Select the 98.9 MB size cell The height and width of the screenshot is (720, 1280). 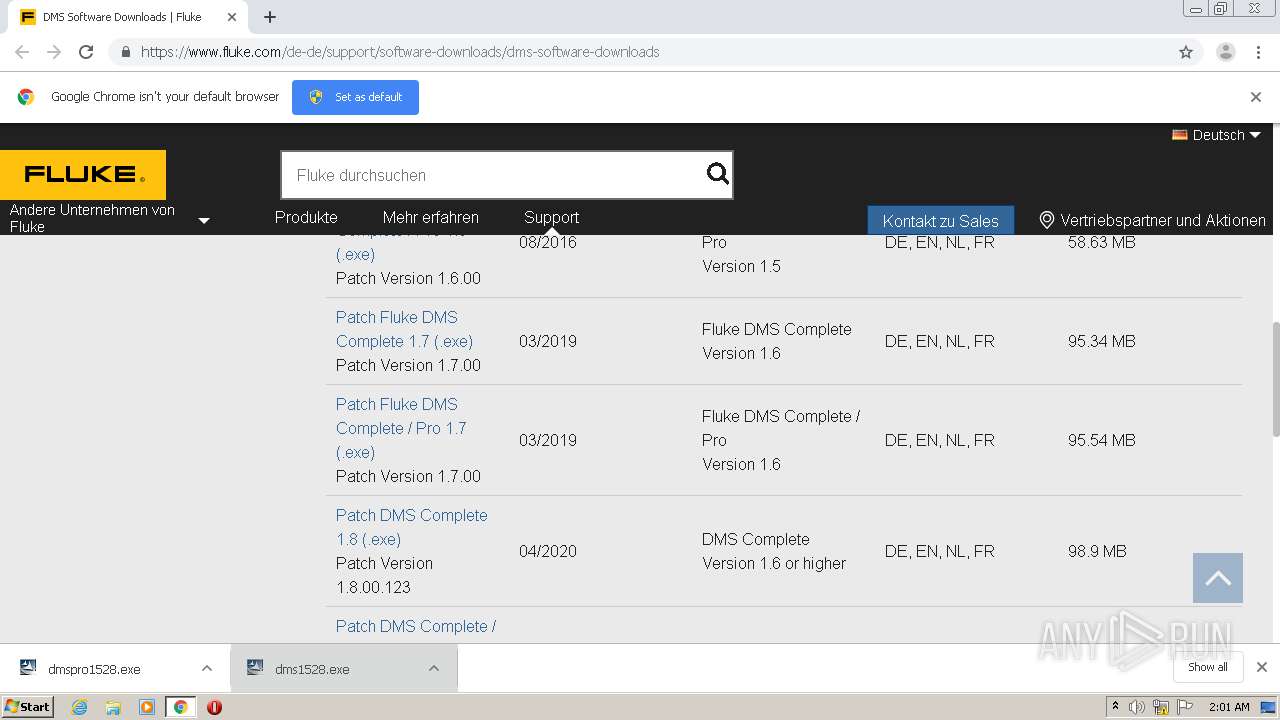[1097, 551]
